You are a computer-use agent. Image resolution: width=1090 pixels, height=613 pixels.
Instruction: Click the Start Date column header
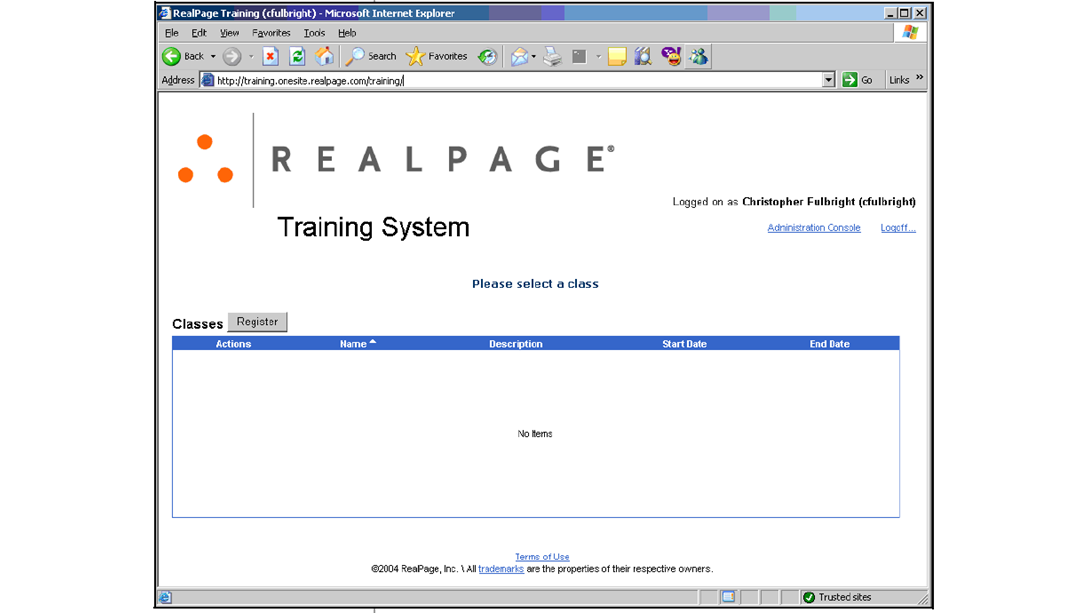[x=685, y=344]
